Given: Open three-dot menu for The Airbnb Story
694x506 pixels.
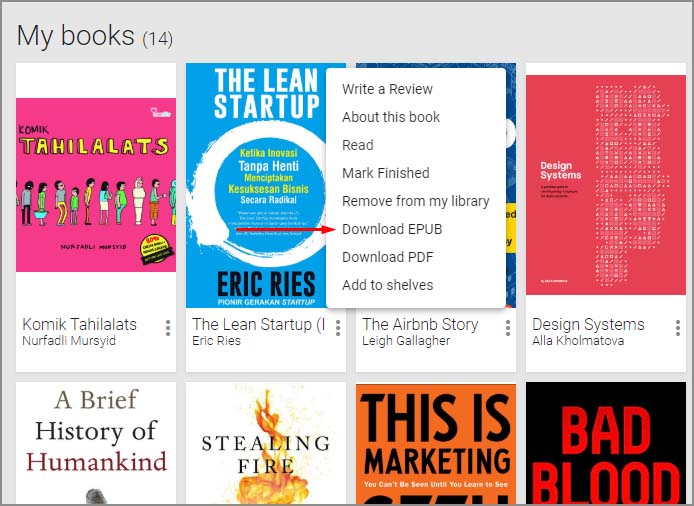Looking at the screenshot, I should coord(508,328).
